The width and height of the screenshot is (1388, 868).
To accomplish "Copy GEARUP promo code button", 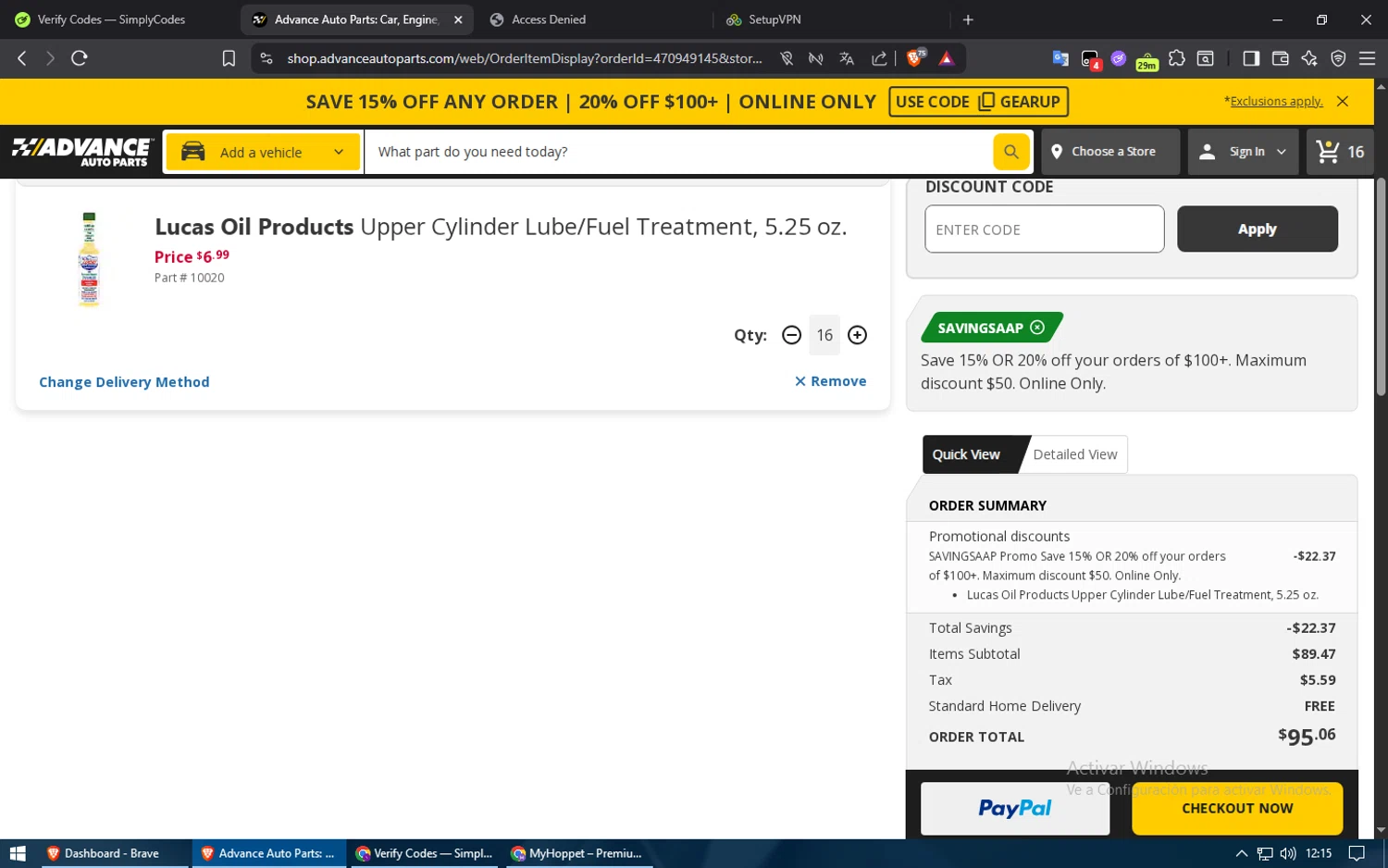I will pos(978,102).
